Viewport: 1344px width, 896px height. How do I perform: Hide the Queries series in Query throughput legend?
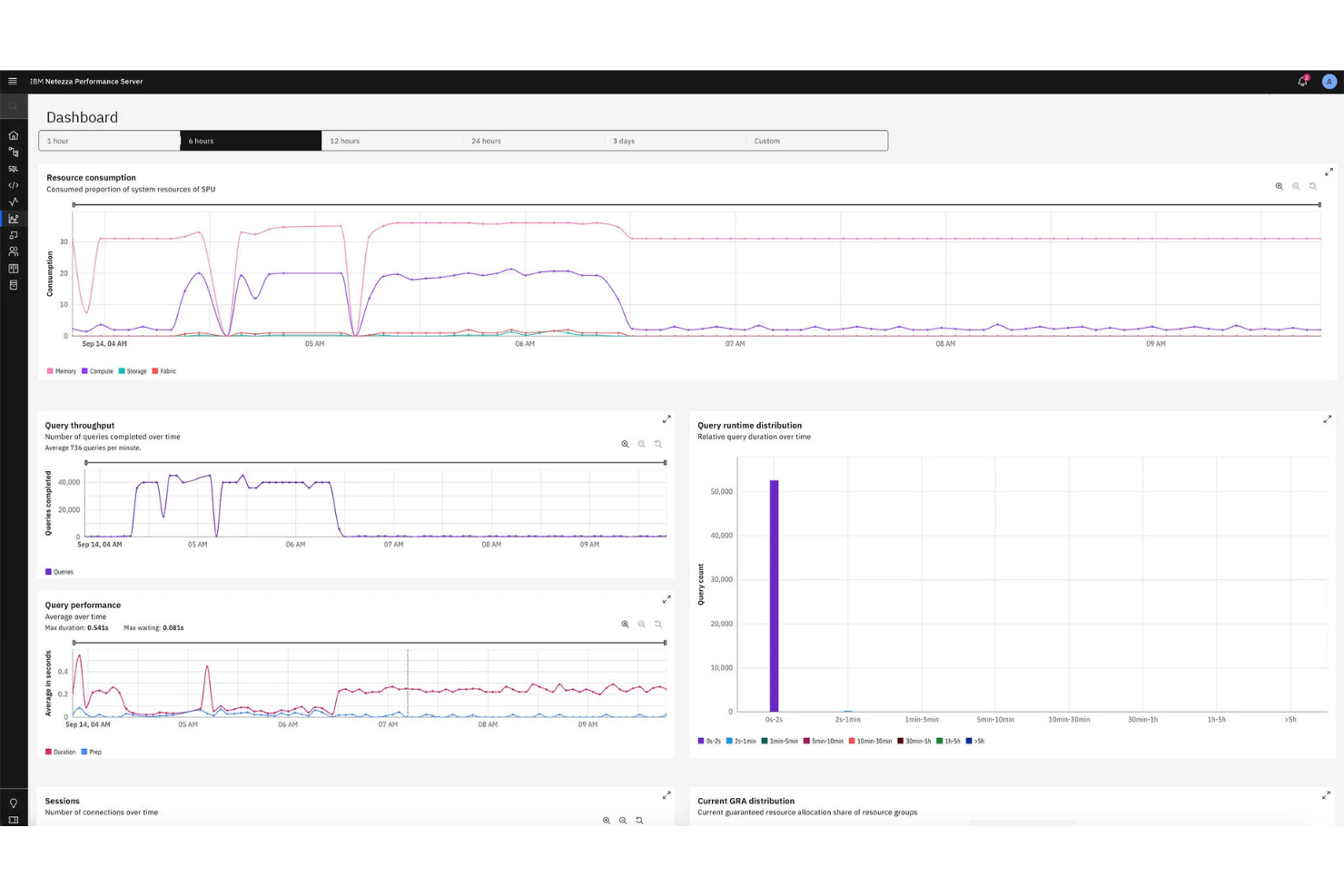click(x=59, y=572)
